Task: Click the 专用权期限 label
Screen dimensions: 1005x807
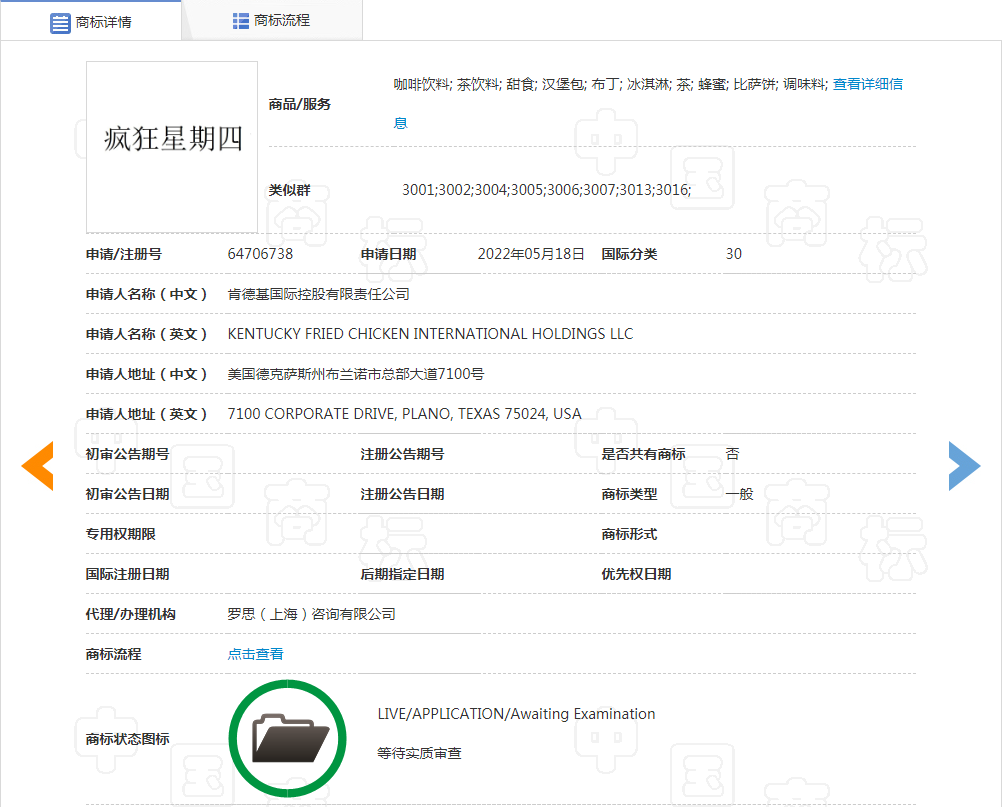Action: coord(120,534)
